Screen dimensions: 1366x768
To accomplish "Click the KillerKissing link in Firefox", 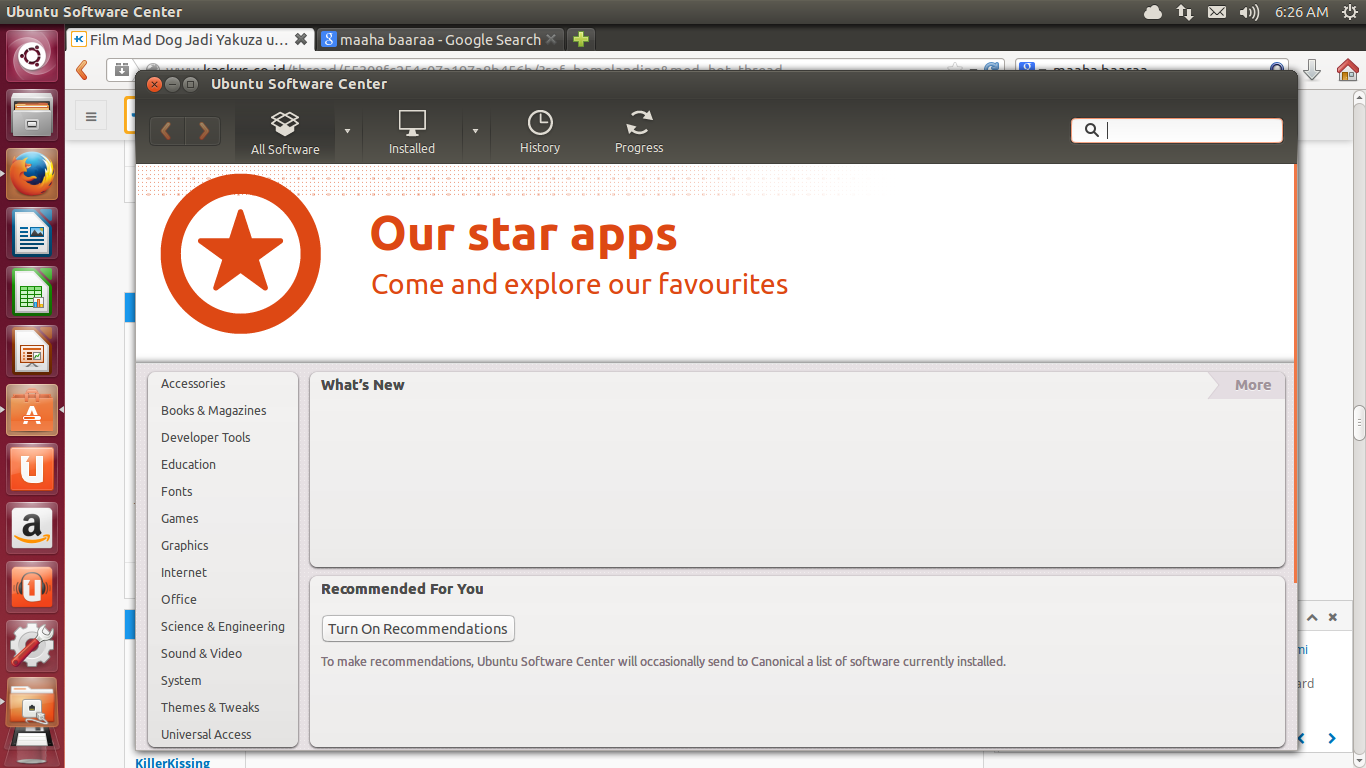I will click(172, 763).
